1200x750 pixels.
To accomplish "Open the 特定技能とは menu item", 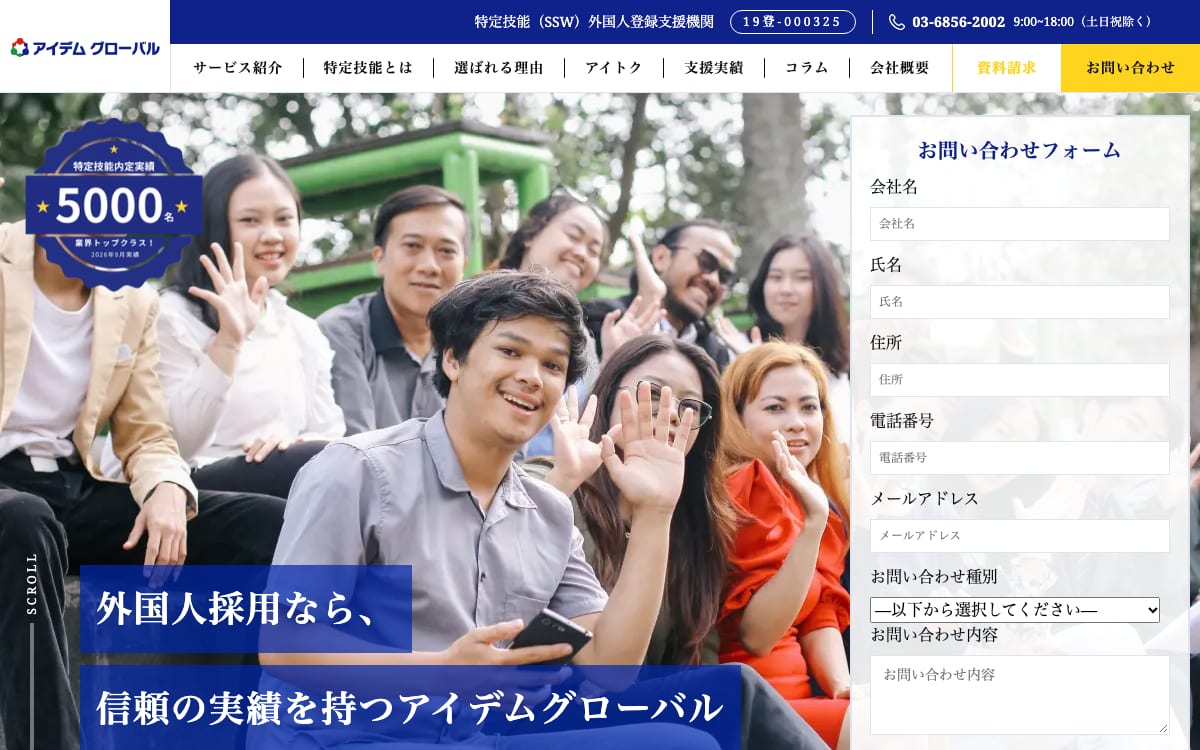I will coord(368,68).
